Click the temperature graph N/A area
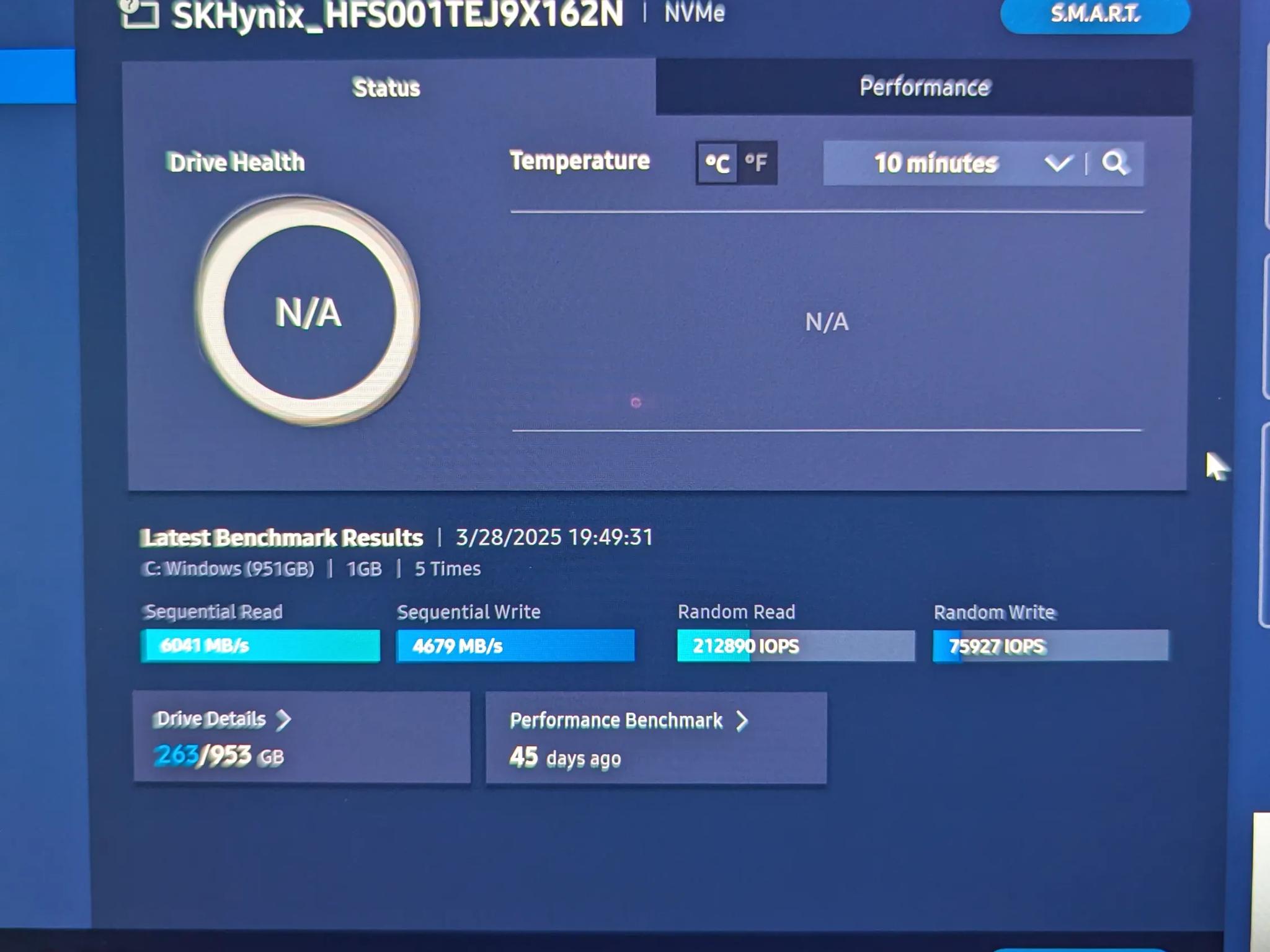Viewport: 1270px width, 952px height. click(x=827, y=321)
